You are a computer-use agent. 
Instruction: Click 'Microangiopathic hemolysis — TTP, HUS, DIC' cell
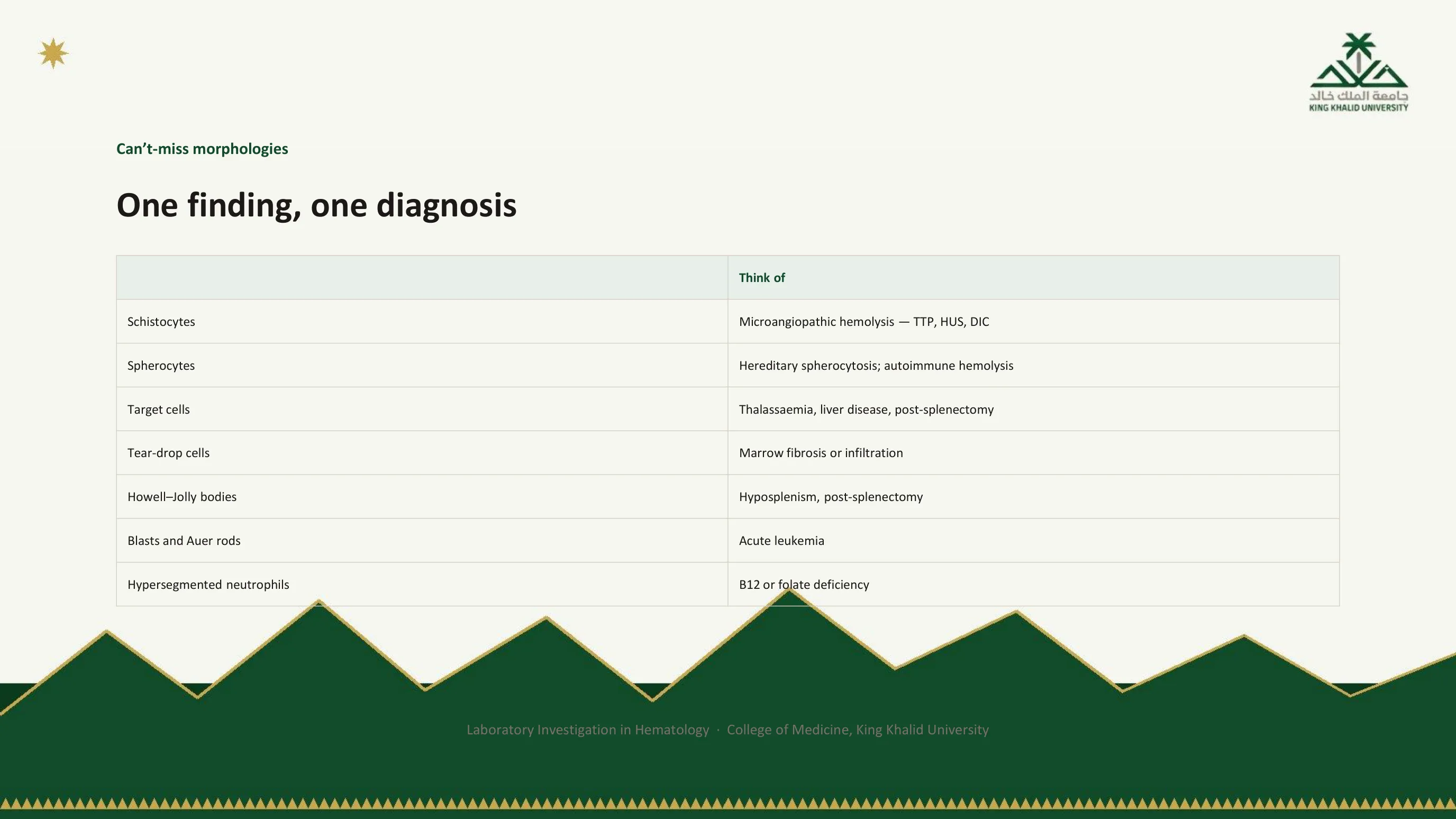(1033, 322)
